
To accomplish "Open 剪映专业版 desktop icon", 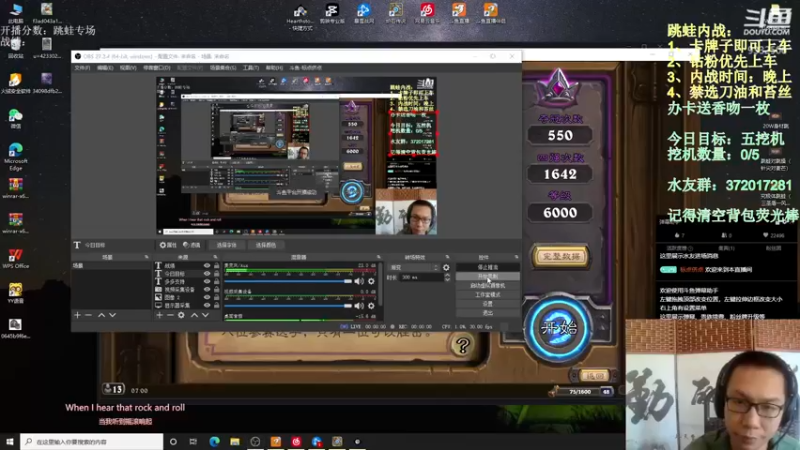I will tap(332, 14).
